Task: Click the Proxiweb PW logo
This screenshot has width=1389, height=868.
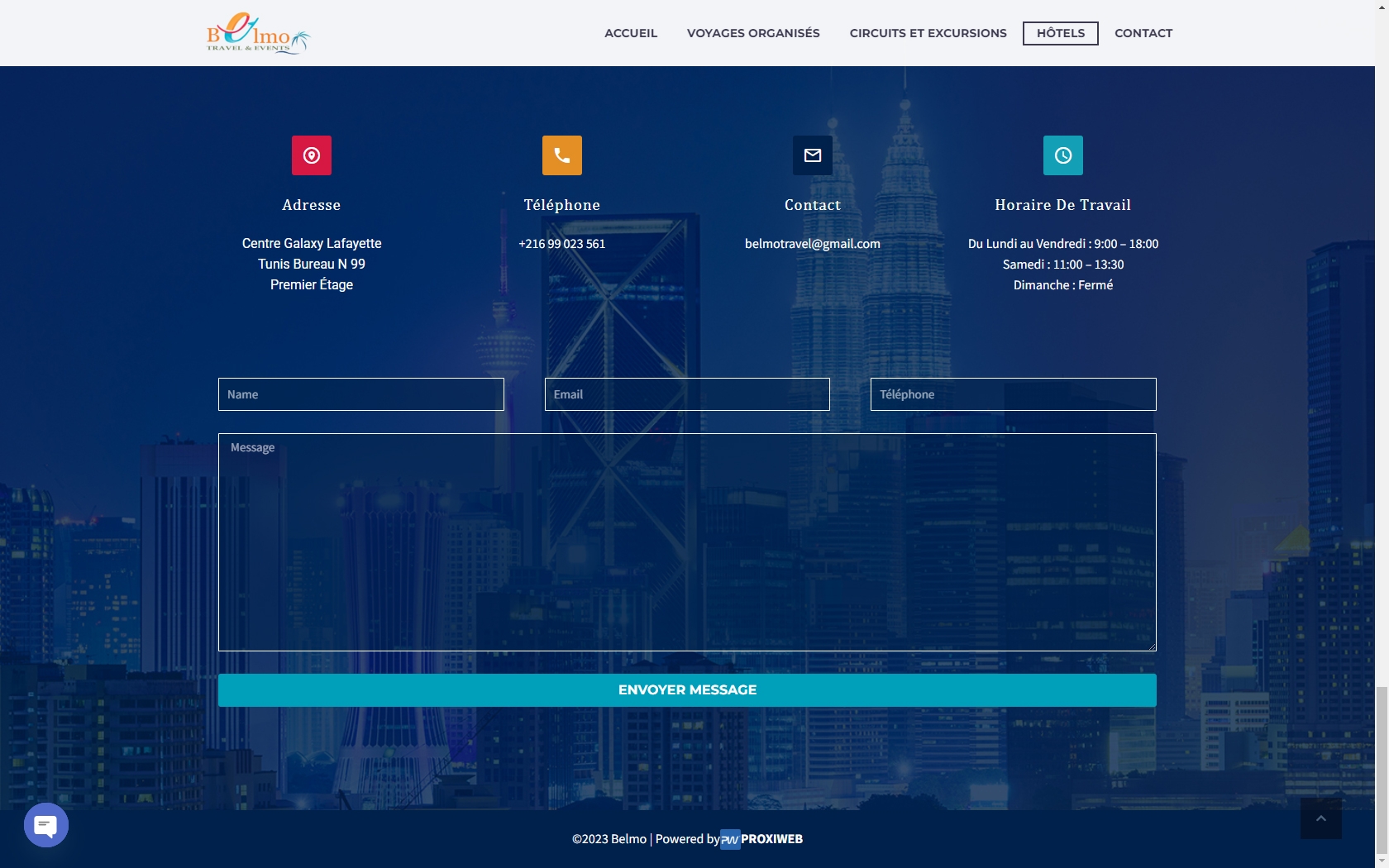Action: pyautogui.click(x=730, y=839)
